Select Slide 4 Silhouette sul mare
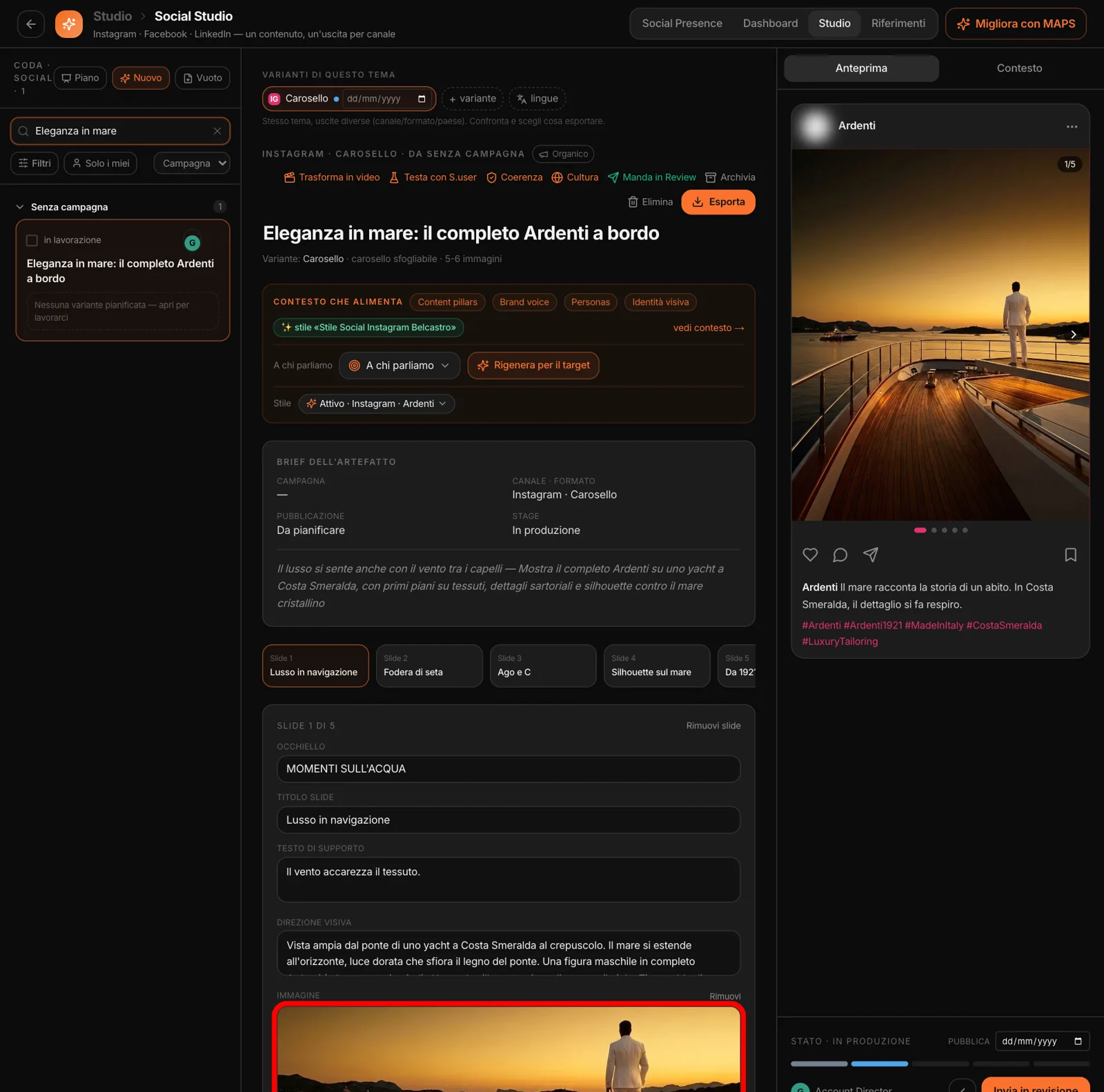Viewport: 1104px width, 1092px height. coord(657,666)
